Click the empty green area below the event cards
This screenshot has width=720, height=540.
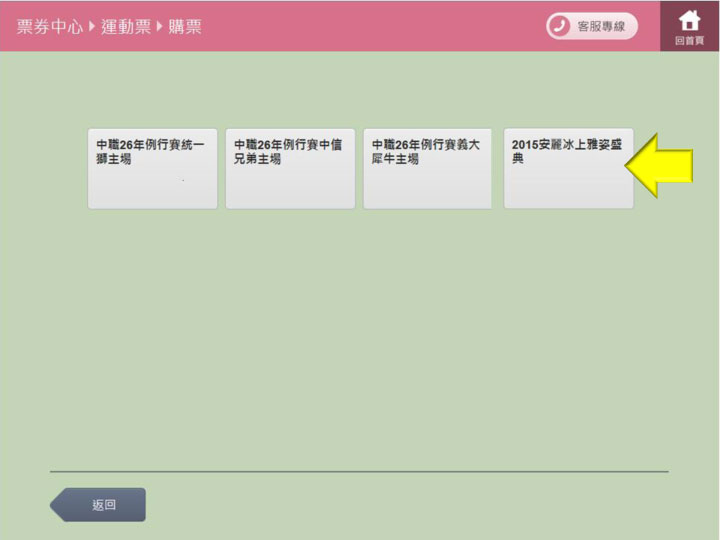[x=360, y=330]
